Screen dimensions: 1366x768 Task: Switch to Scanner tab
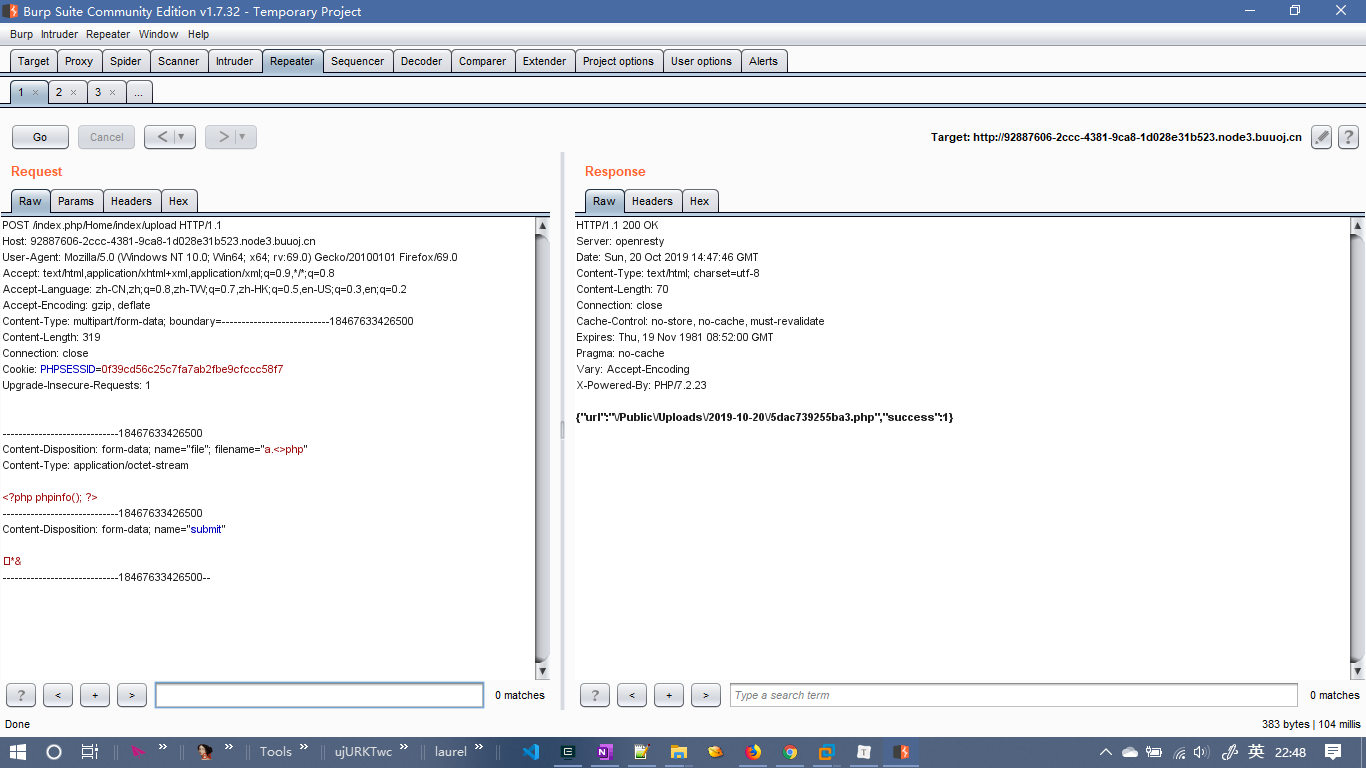tap(179, 61)
